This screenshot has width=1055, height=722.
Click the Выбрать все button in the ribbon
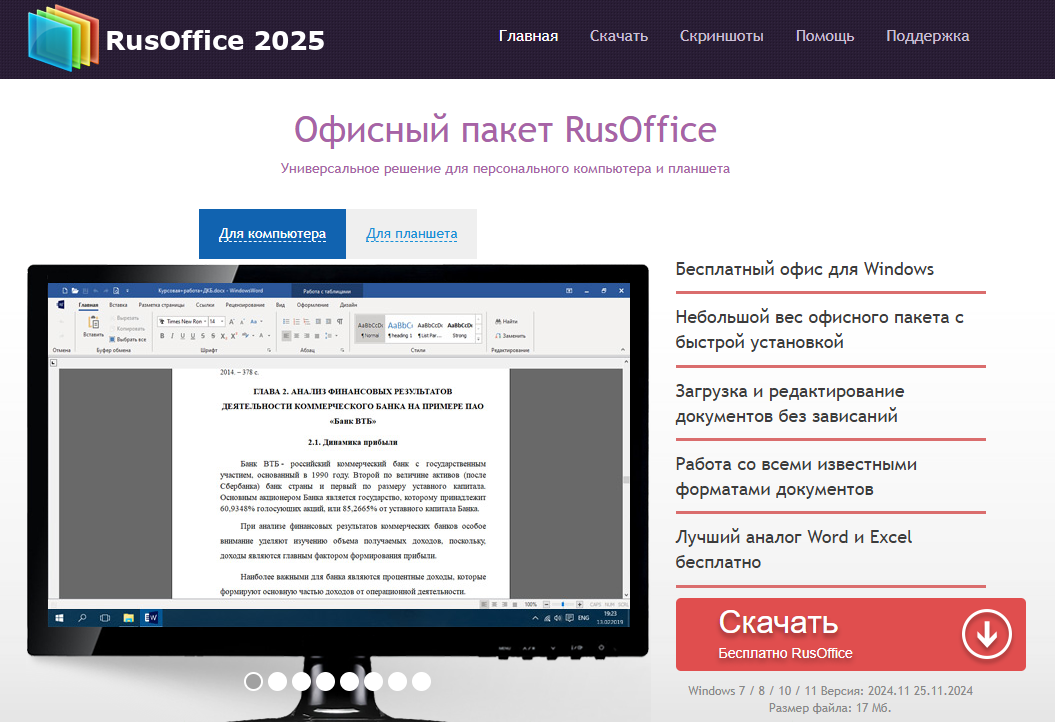pyautogui.click(x=128, y=339)
